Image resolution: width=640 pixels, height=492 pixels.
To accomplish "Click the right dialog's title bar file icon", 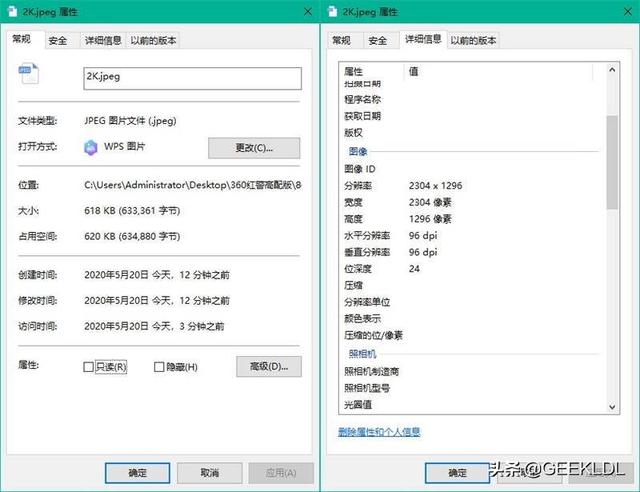I will [333, 11].
